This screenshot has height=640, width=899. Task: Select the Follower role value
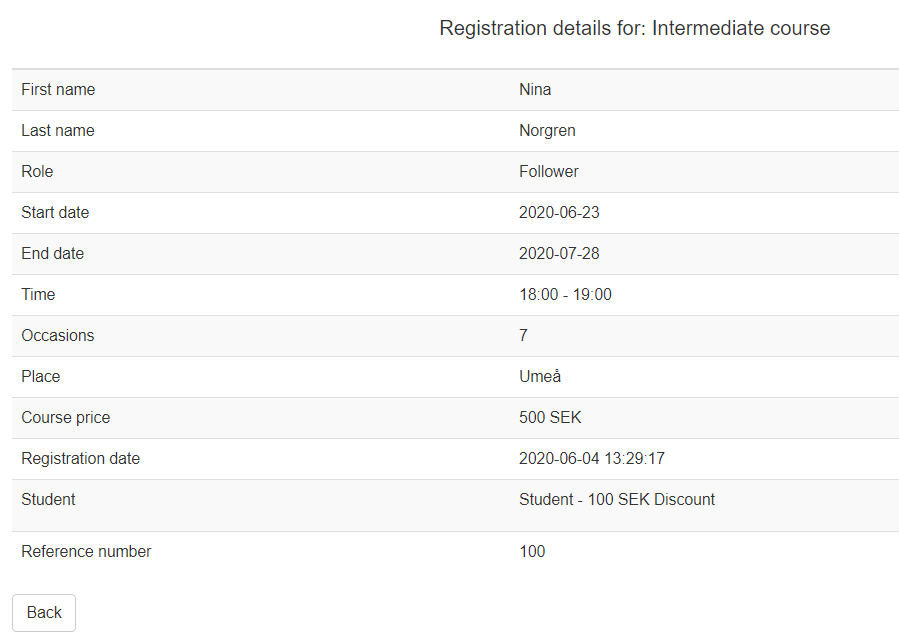tap(548, 172)
